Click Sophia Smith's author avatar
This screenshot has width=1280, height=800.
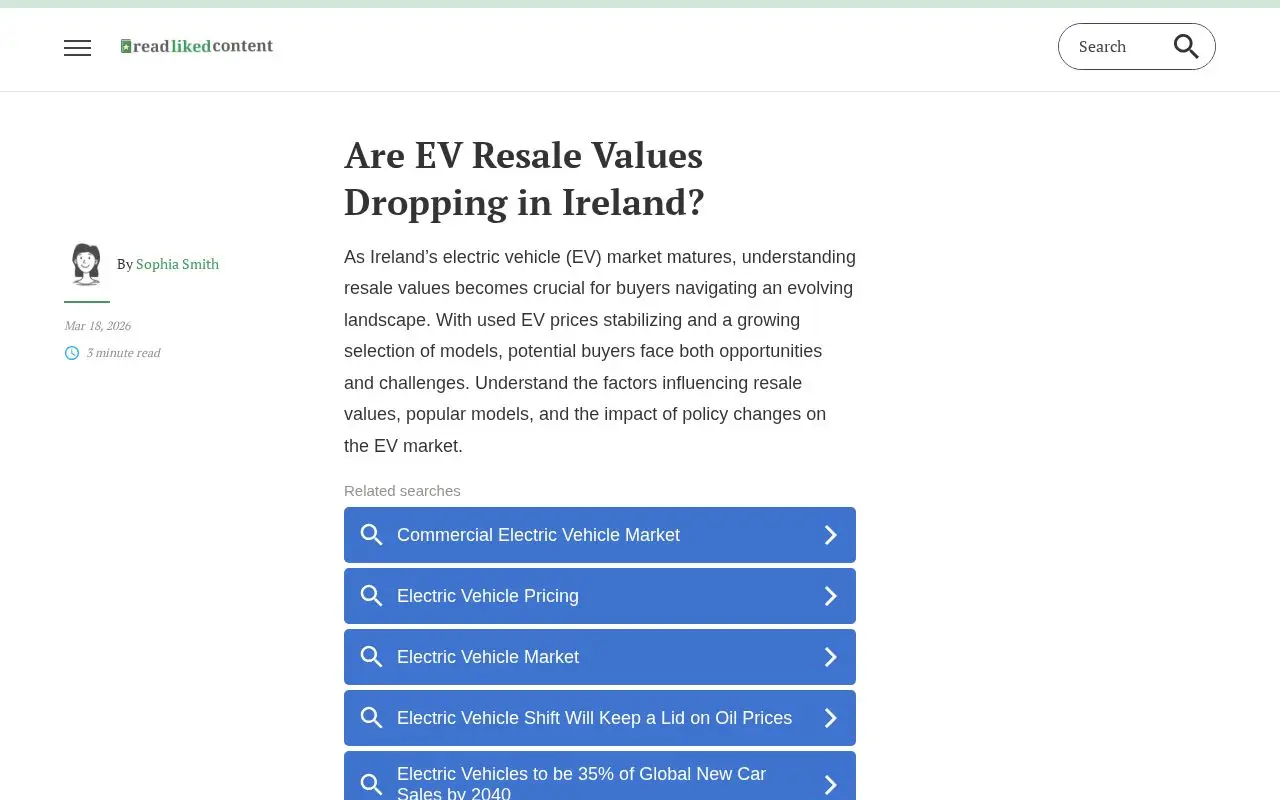tap(87, 265)
